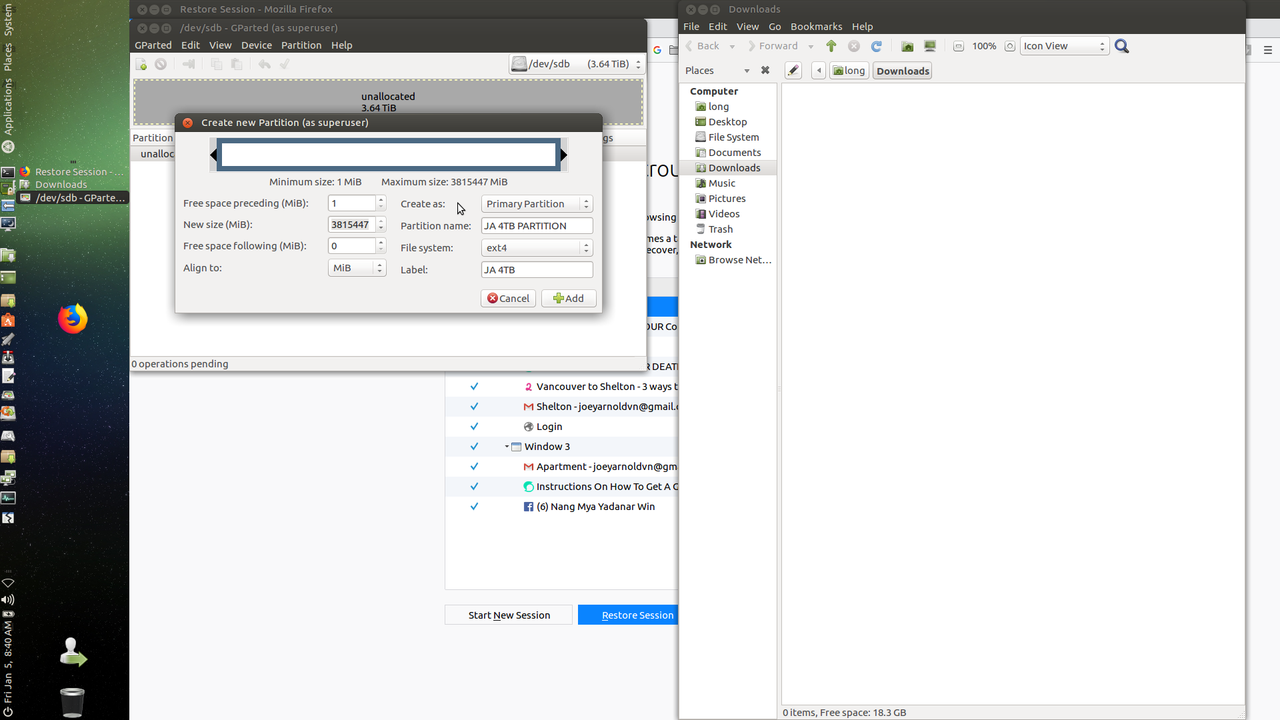Click the Downloads path button
Screen dimensions: 1280x720
[903, 70]
